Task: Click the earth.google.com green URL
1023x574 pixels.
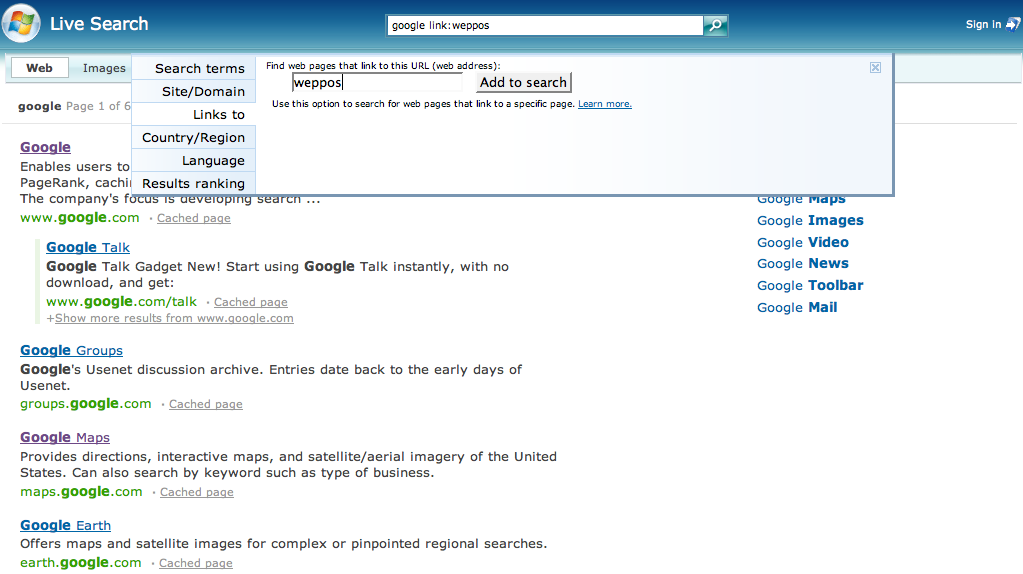Action: click(x=81, y=562)
